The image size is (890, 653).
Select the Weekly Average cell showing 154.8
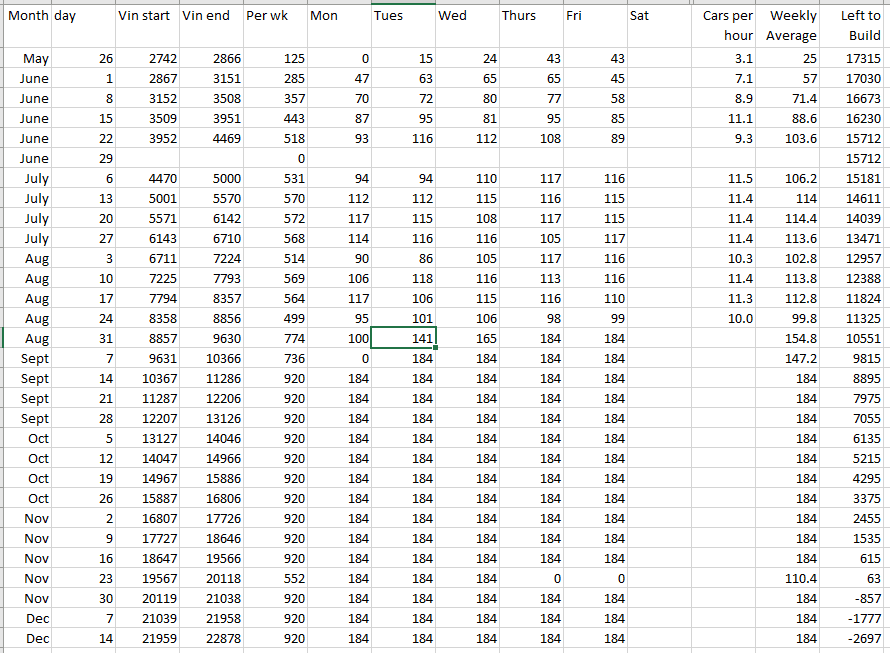click(790, 338)
